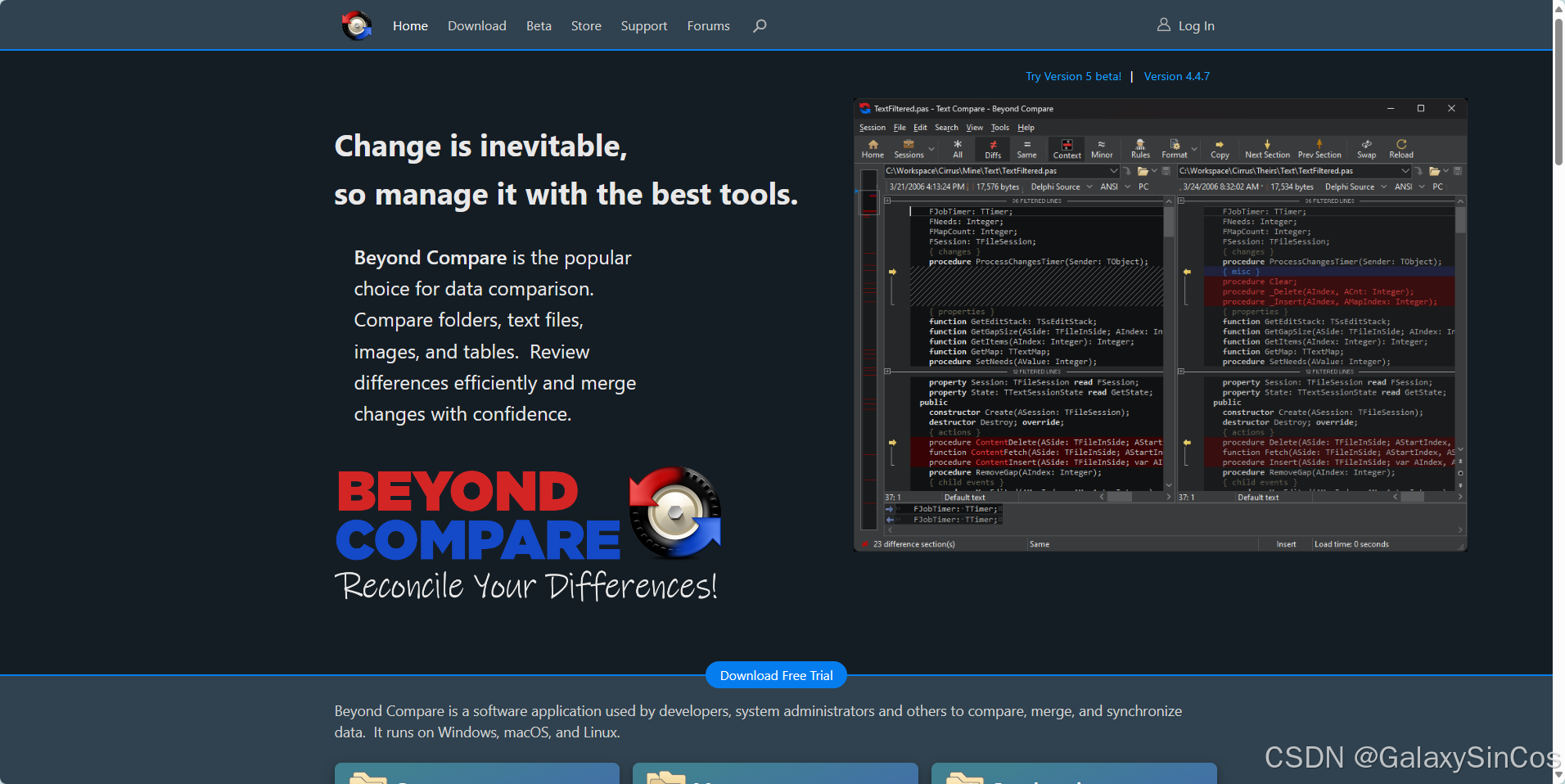
Task: Toggle the Diffs display filter
Action: [x=993, y=148]
